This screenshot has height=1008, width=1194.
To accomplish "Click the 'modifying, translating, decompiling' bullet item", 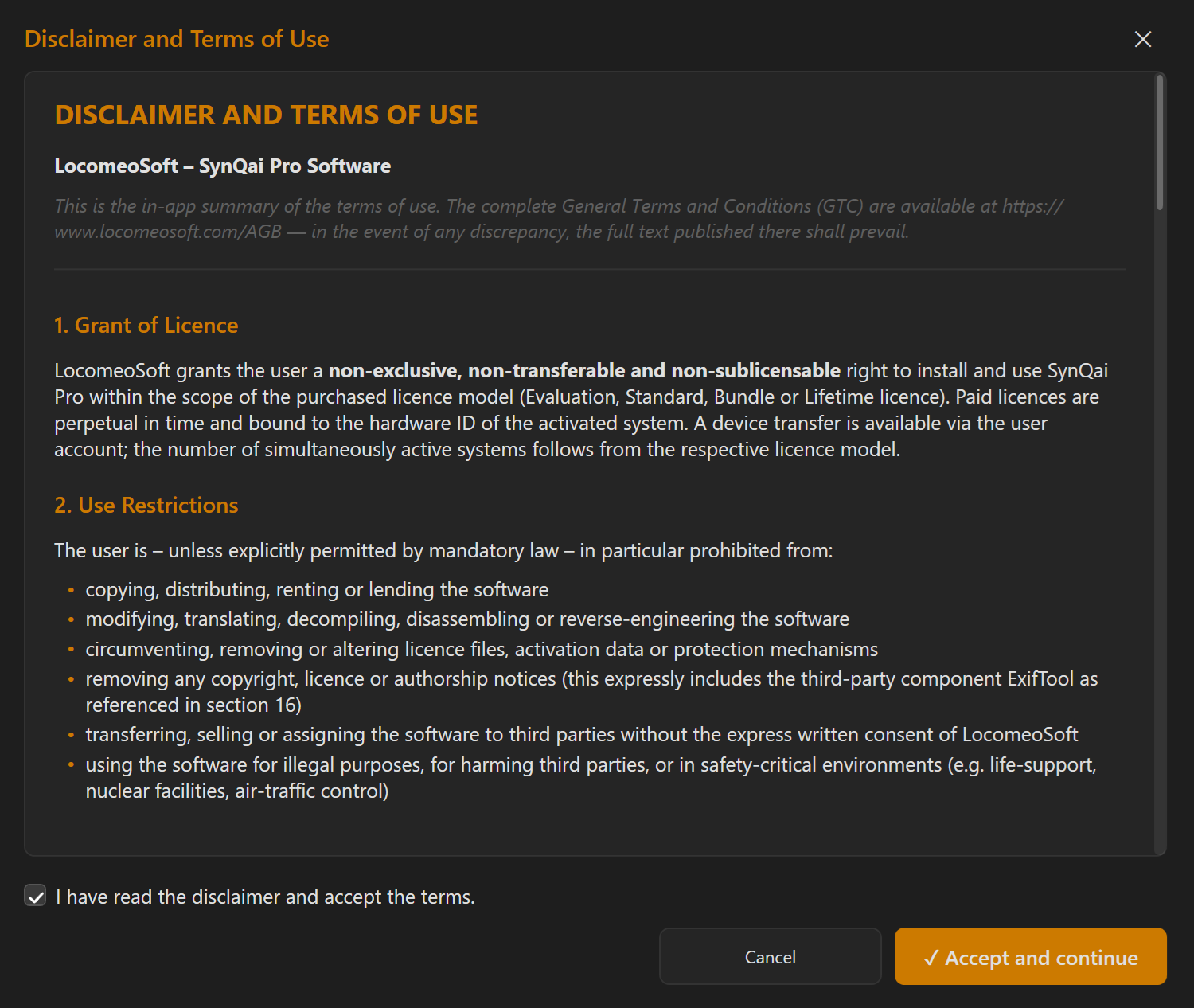I will point(467,619).
